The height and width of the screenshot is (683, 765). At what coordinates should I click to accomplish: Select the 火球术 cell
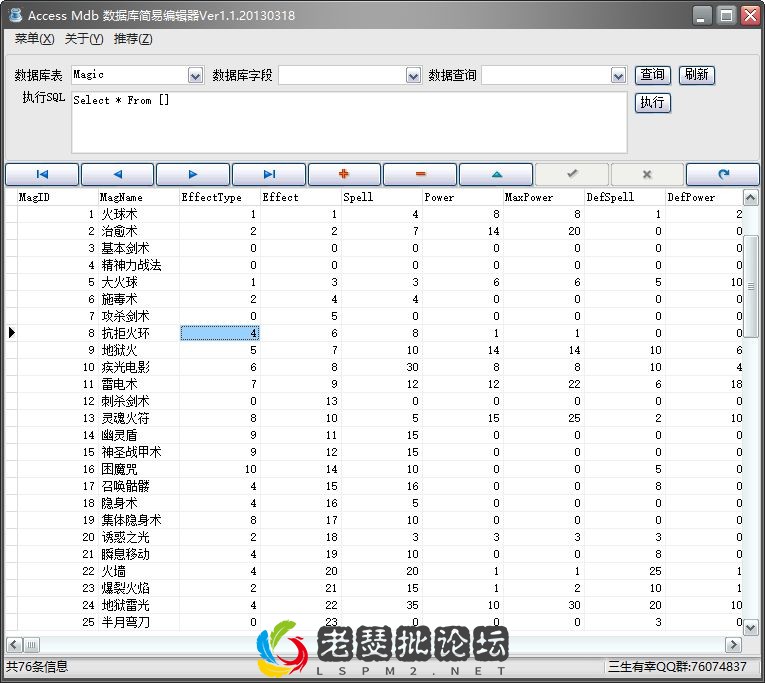click(139, 214)
